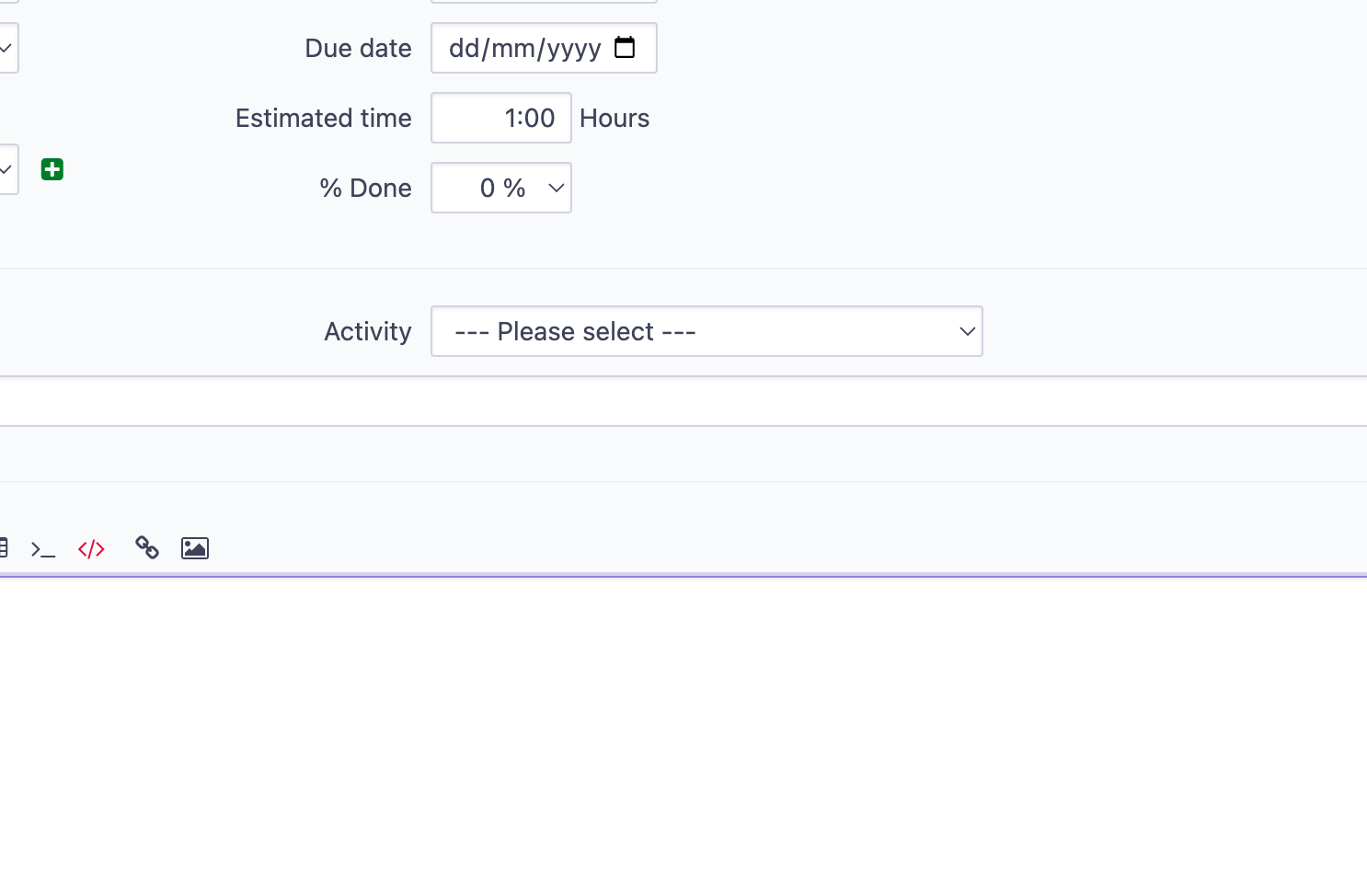Click the green plus add icon
Viewport: 1367px width, 896px height.
tap(52, 169)
